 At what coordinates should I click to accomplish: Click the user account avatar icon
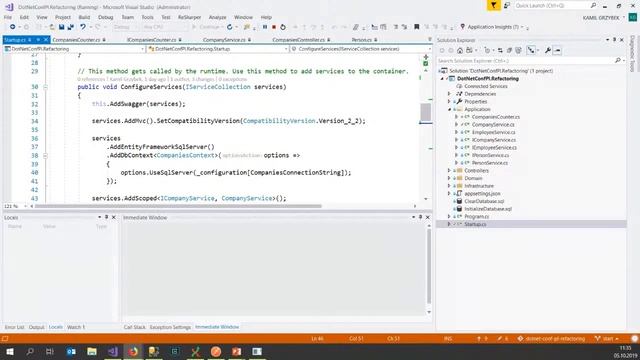[x=633, y=17]
